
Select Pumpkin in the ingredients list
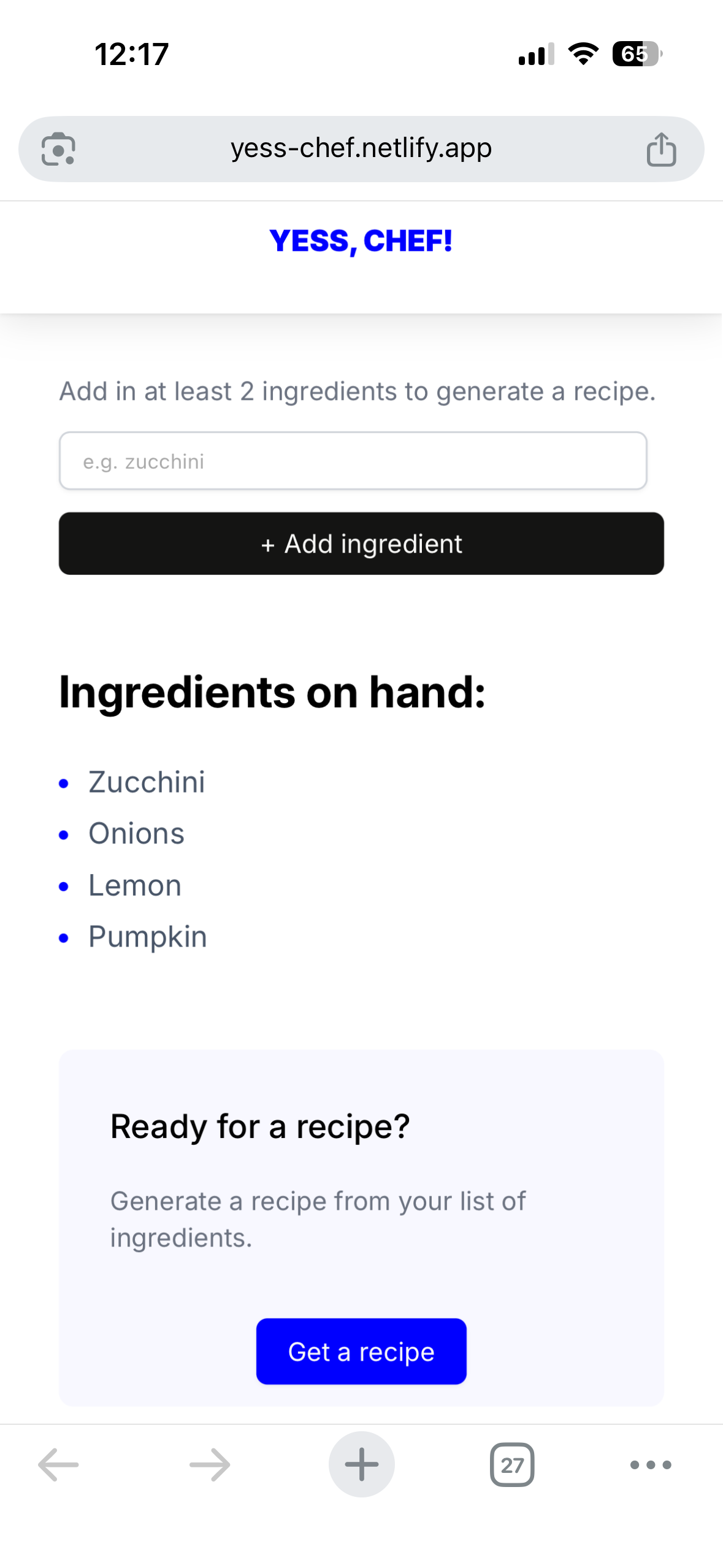tap(148, 937)
